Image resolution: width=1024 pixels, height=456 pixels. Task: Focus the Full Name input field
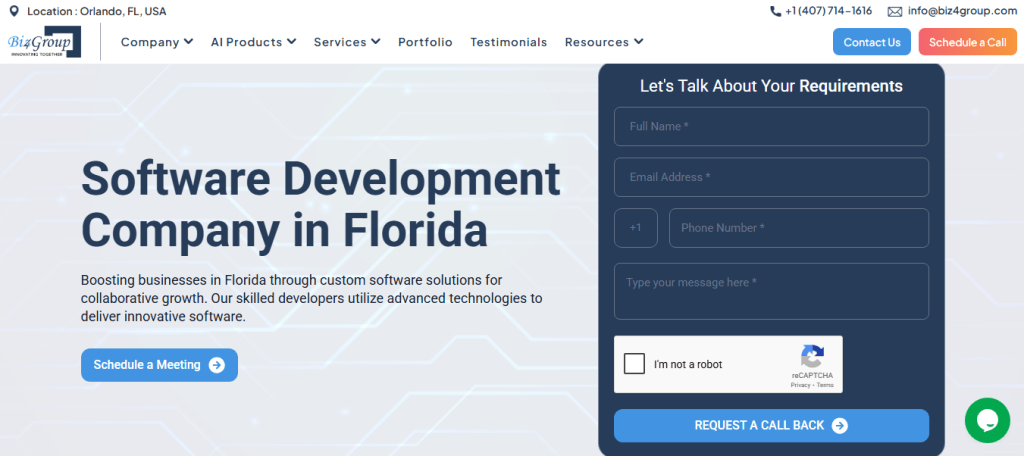tap(771, 127)
